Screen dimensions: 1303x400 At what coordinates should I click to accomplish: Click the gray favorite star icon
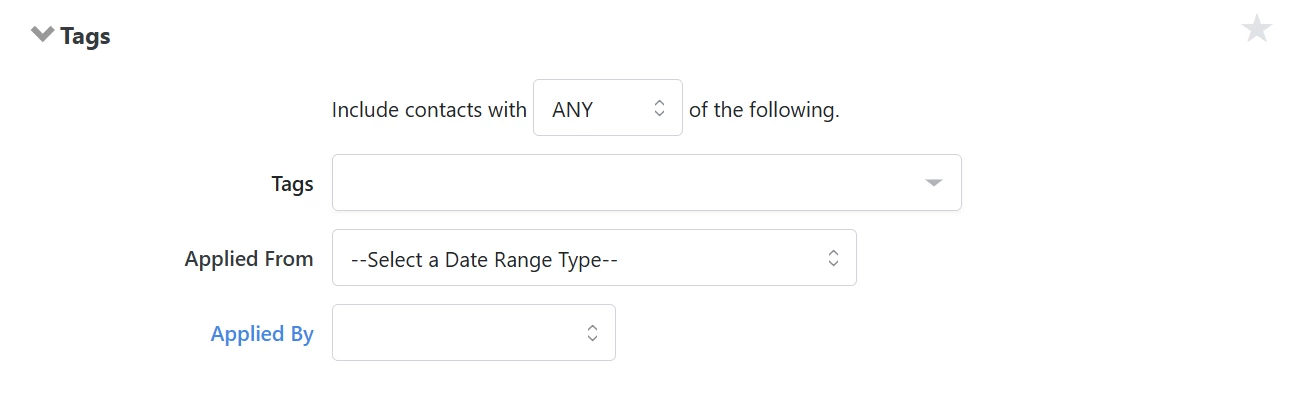click(1256, 29)
